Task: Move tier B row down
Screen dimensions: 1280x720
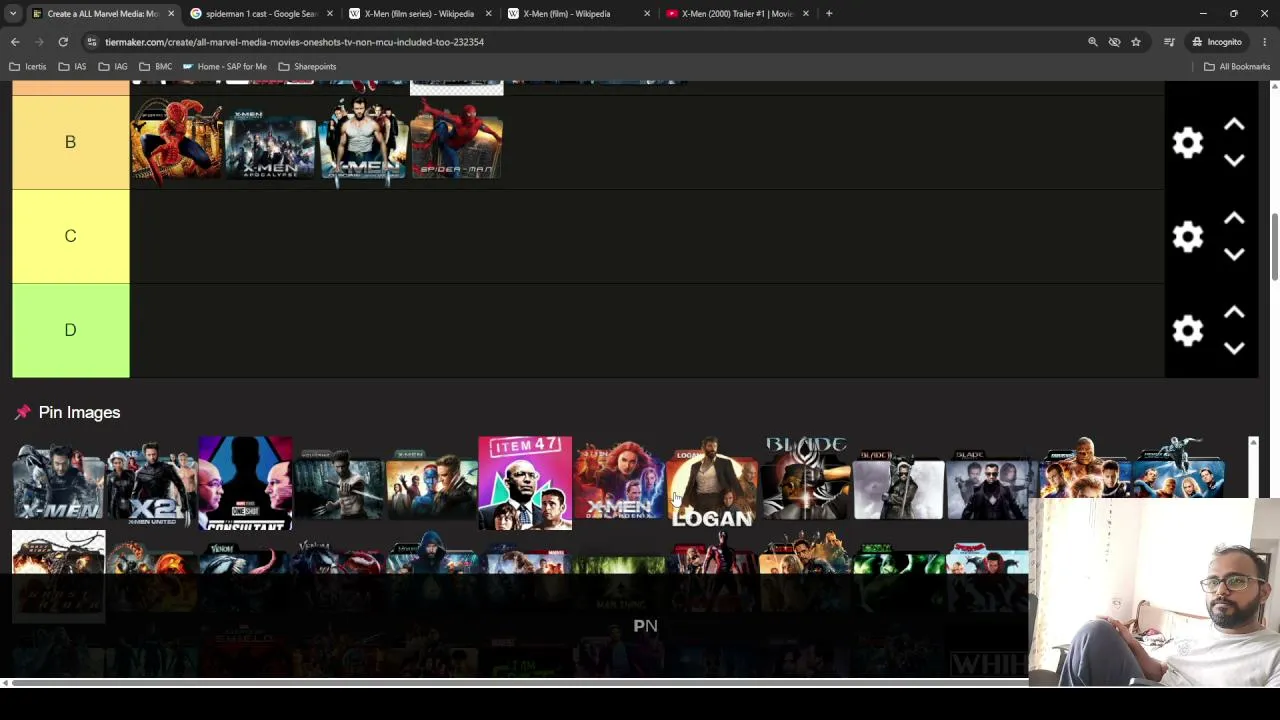Action: [x=1234, y=160]
